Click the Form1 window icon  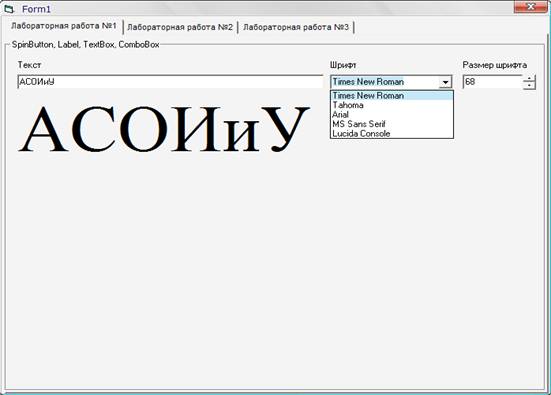pyautogui.click(x=9, y=9)
